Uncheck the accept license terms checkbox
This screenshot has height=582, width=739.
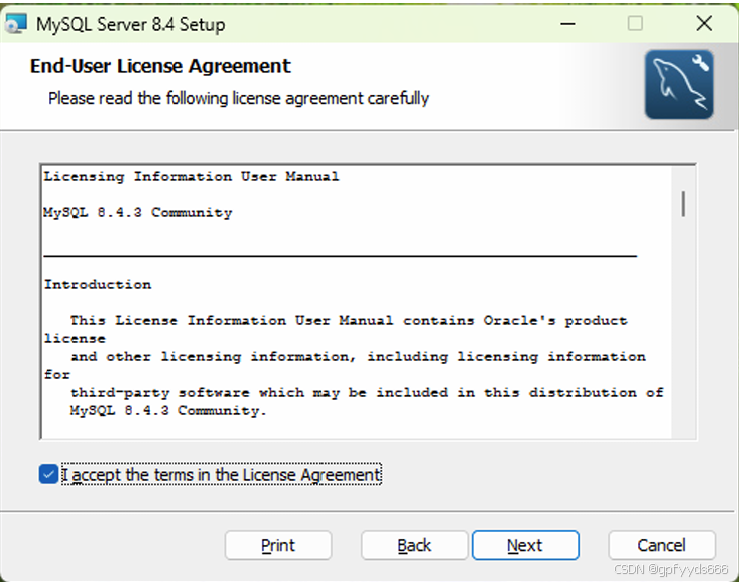tap(49, 474)
